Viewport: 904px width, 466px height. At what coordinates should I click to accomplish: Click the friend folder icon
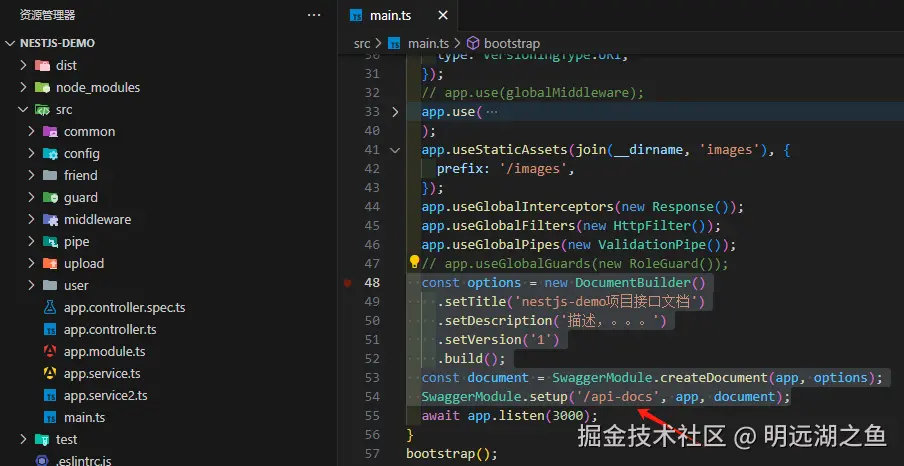50,175
